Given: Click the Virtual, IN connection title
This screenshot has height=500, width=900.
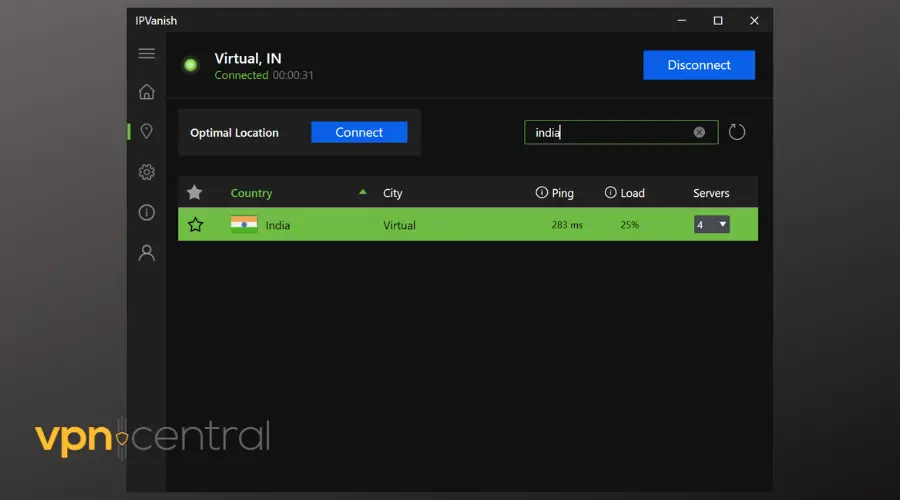Looking at the screenshot, I should tap(248, 59).
